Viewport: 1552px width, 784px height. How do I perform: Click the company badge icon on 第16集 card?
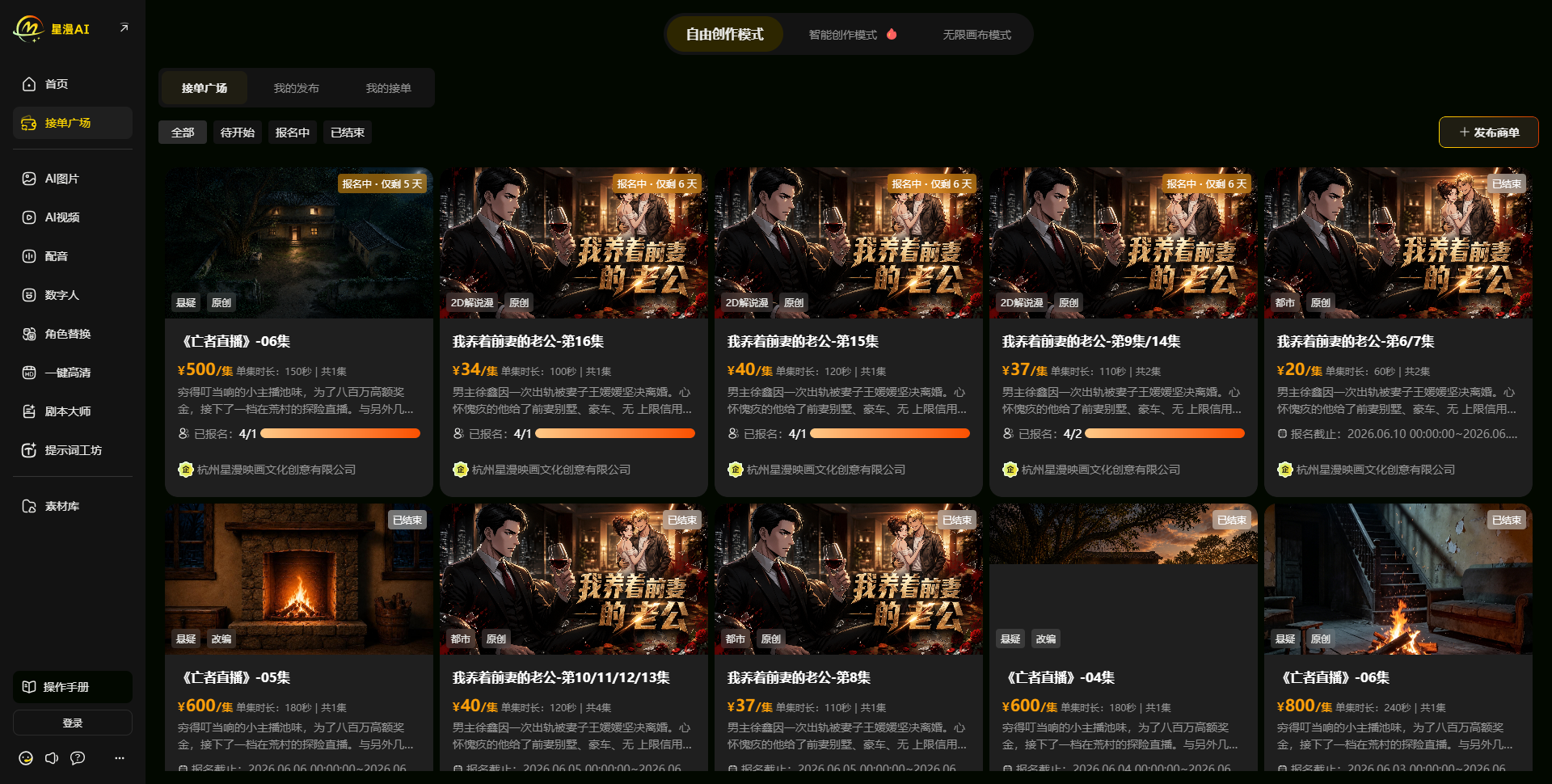pyautogui.click(x=461, y=470)
